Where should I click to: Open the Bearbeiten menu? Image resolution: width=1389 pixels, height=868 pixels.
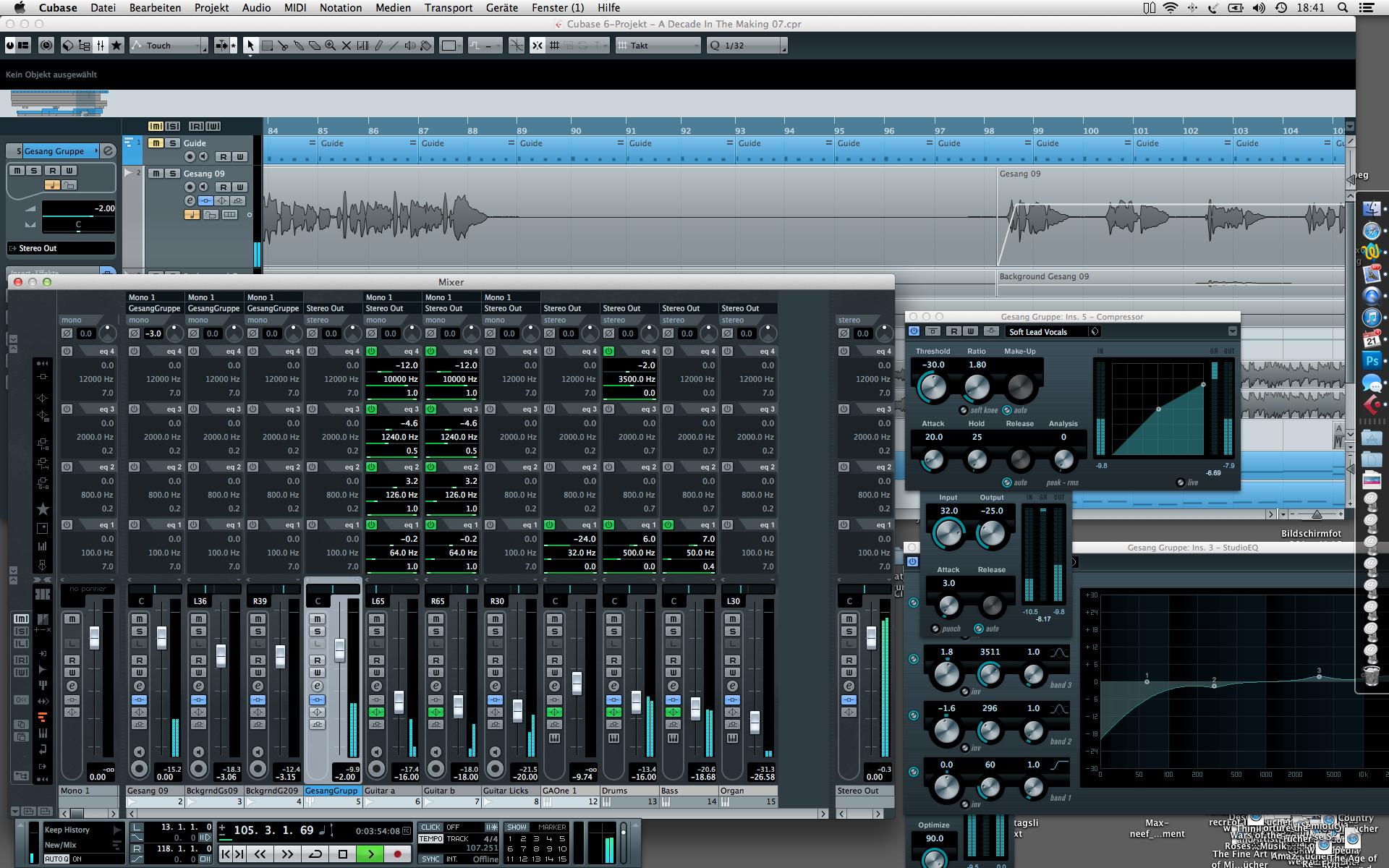[155, 8]
